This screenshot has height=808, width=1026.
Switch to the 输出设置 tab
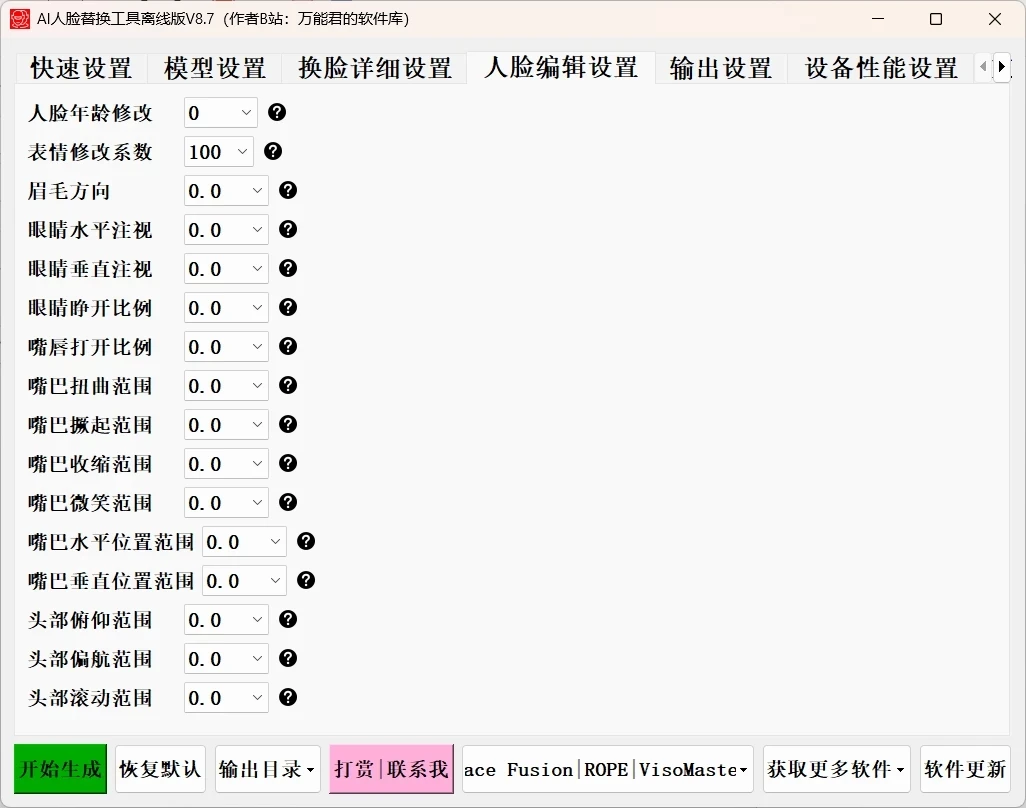[719, 66]
